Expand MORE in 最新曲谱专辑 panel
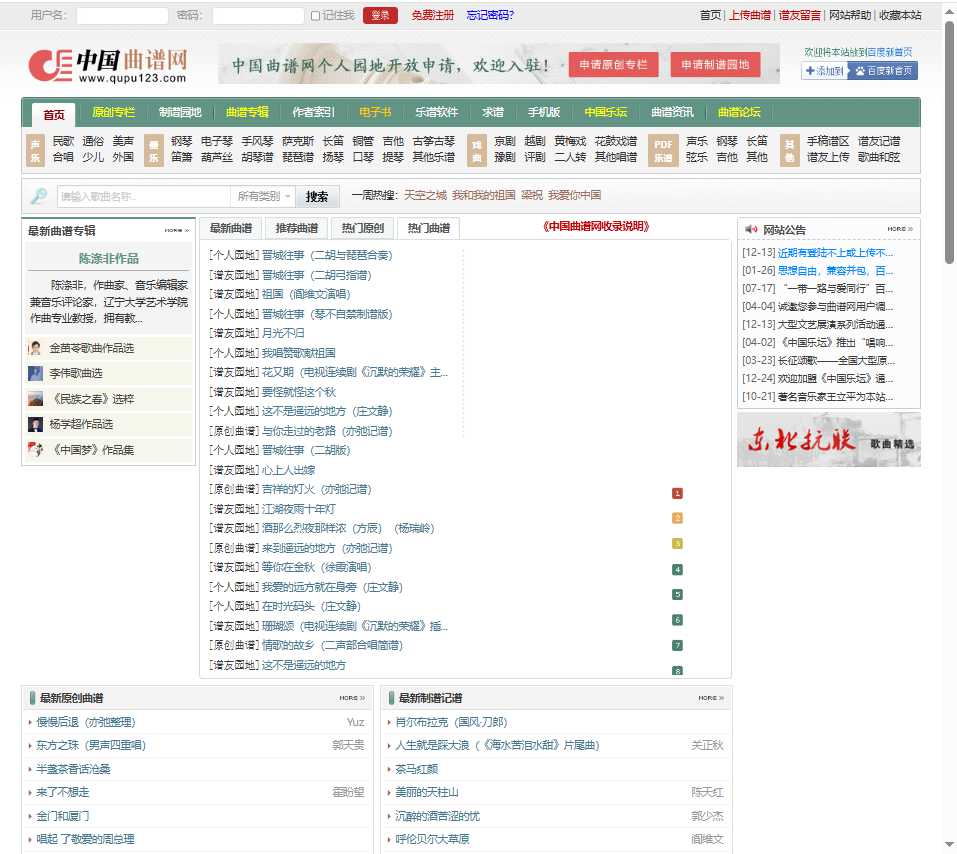The image size is (957, 854). pos(177,230)
